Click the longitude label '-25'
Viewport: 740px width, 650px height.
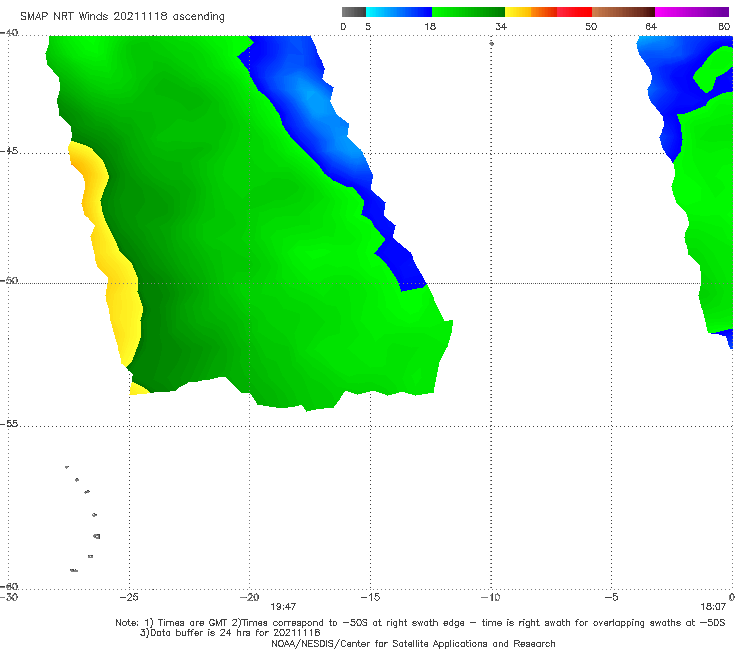(x=129, y=597)
